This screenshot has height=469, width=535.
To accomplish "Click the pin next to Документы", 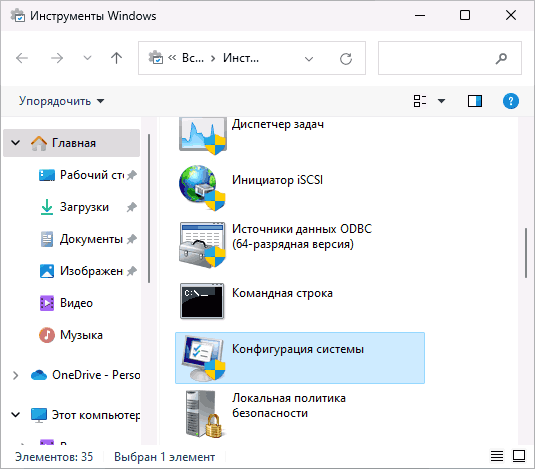I will click(x=132, y=239).
